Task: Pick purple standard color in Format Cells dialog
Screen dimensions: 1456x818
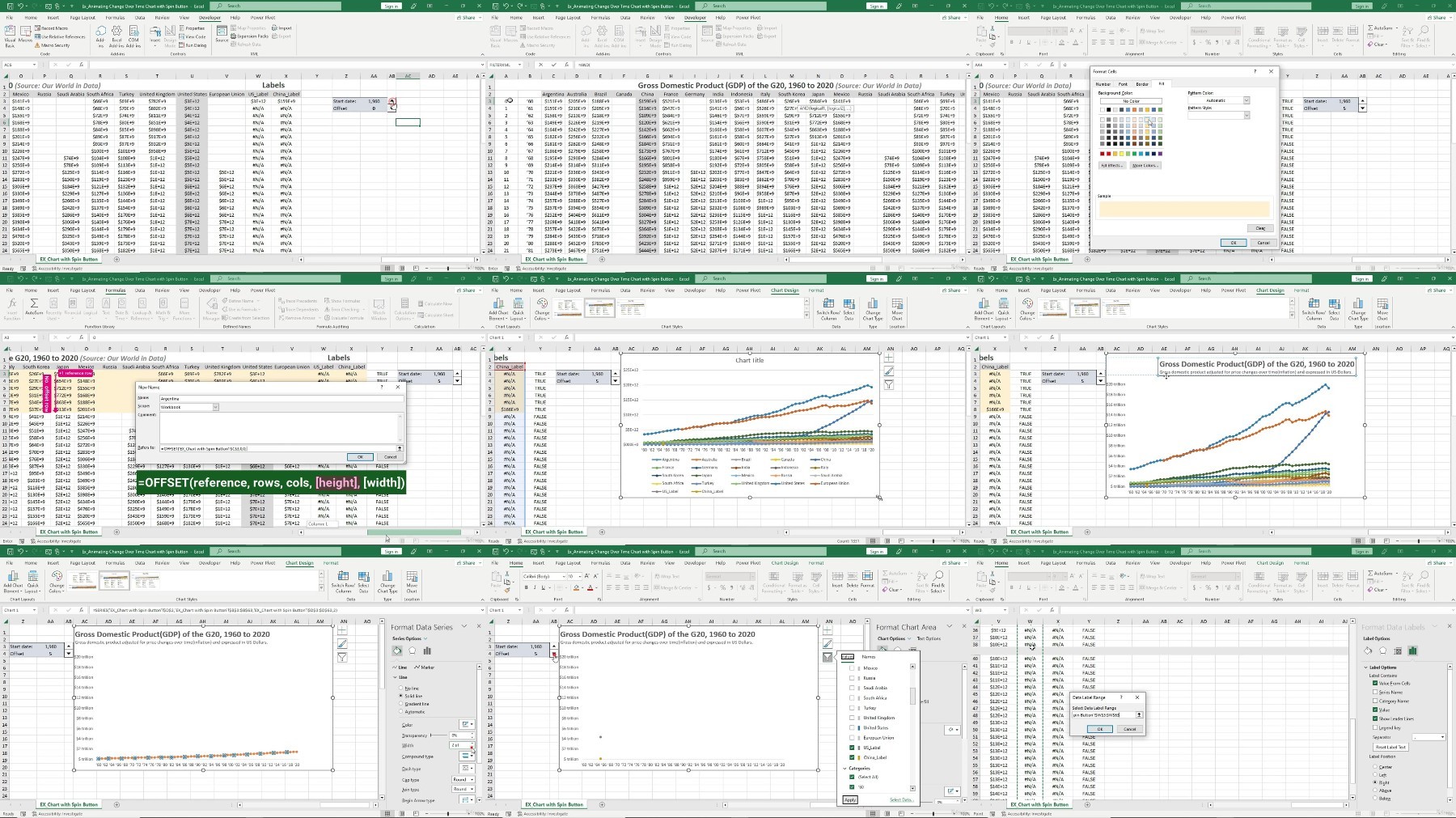Action: pyautogui.click(x=1161, y=154)
